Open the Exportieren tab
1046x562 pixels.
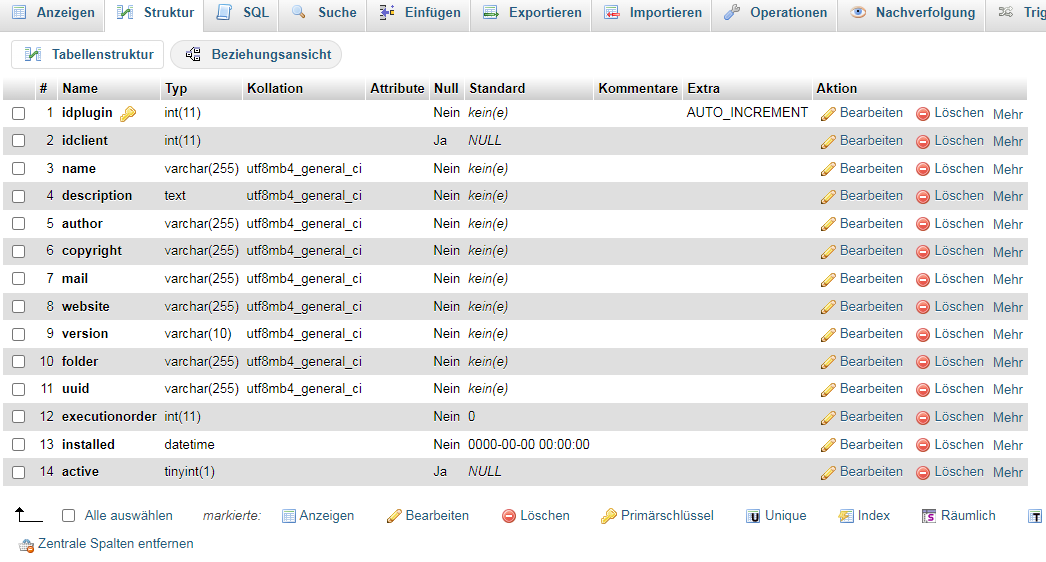coord(531,13)
